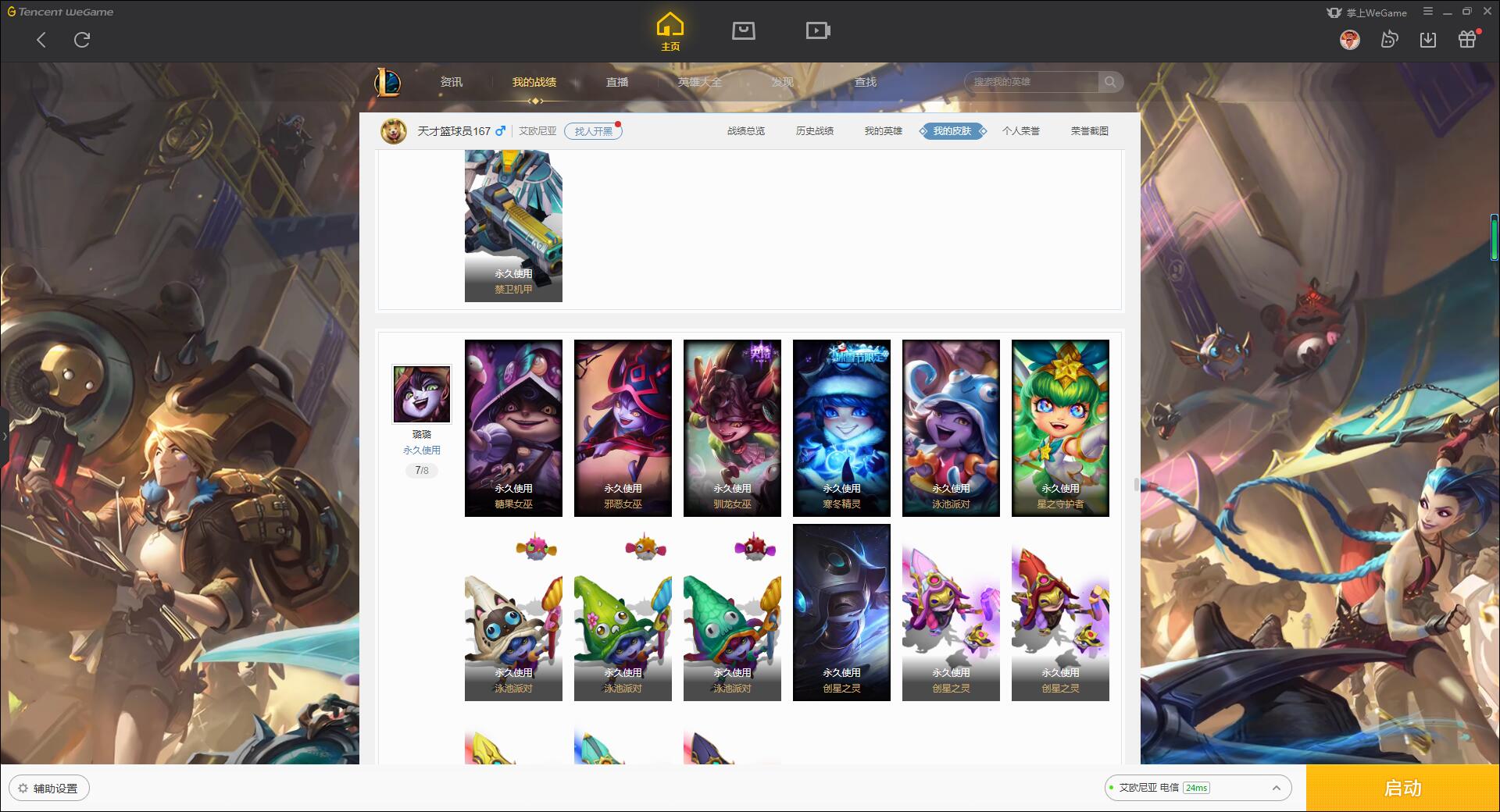Open the red 创星之灵 chroma card

[x=1060, y=613]
